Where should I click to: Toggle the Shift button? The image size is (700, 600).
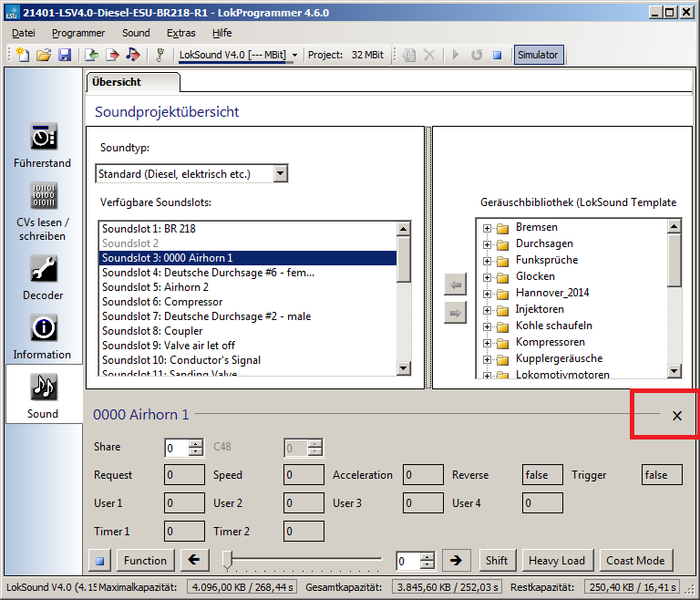point(496,560)
